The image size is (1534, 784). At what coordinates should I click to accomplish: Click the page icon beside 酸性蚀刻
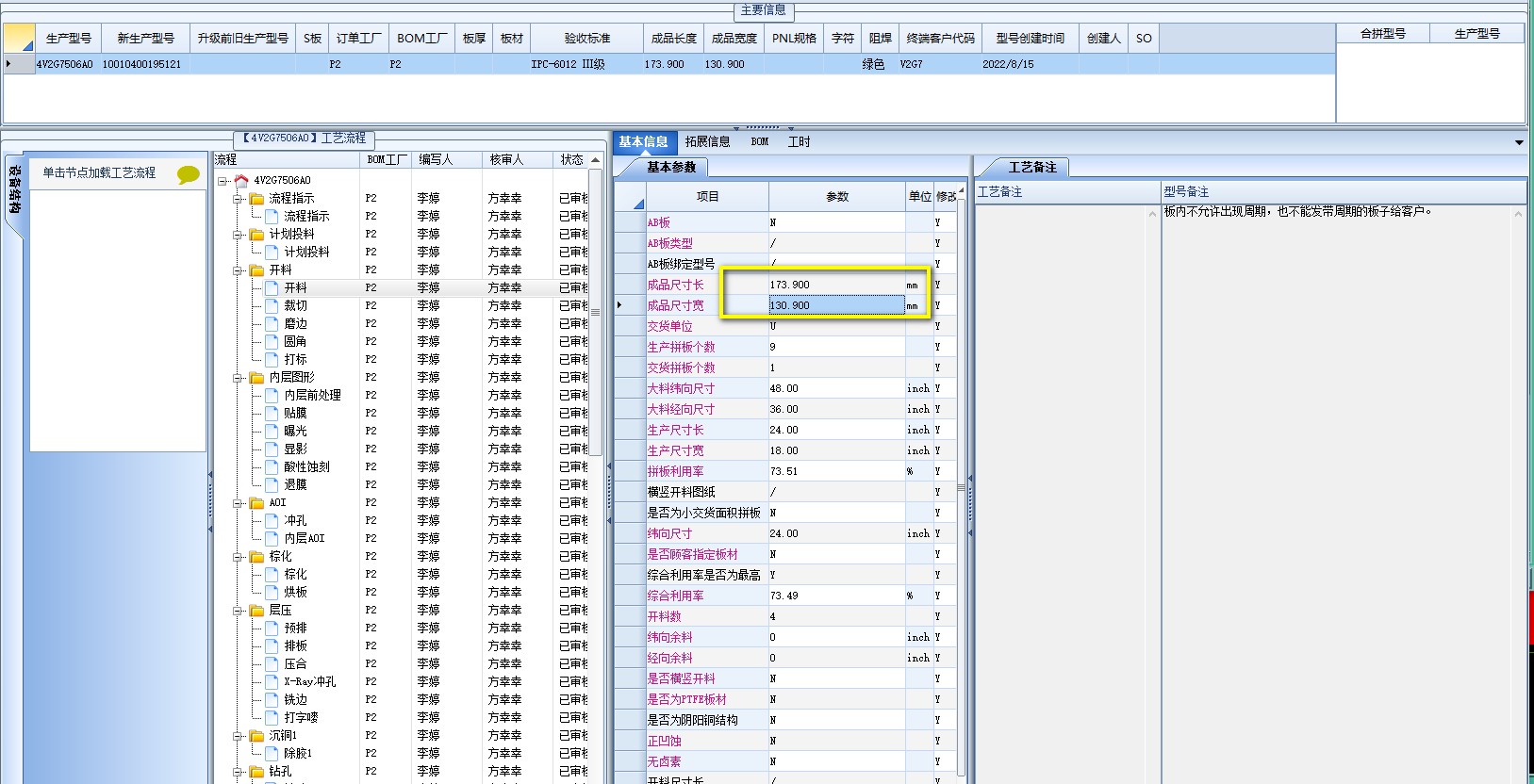pos(272,466)
